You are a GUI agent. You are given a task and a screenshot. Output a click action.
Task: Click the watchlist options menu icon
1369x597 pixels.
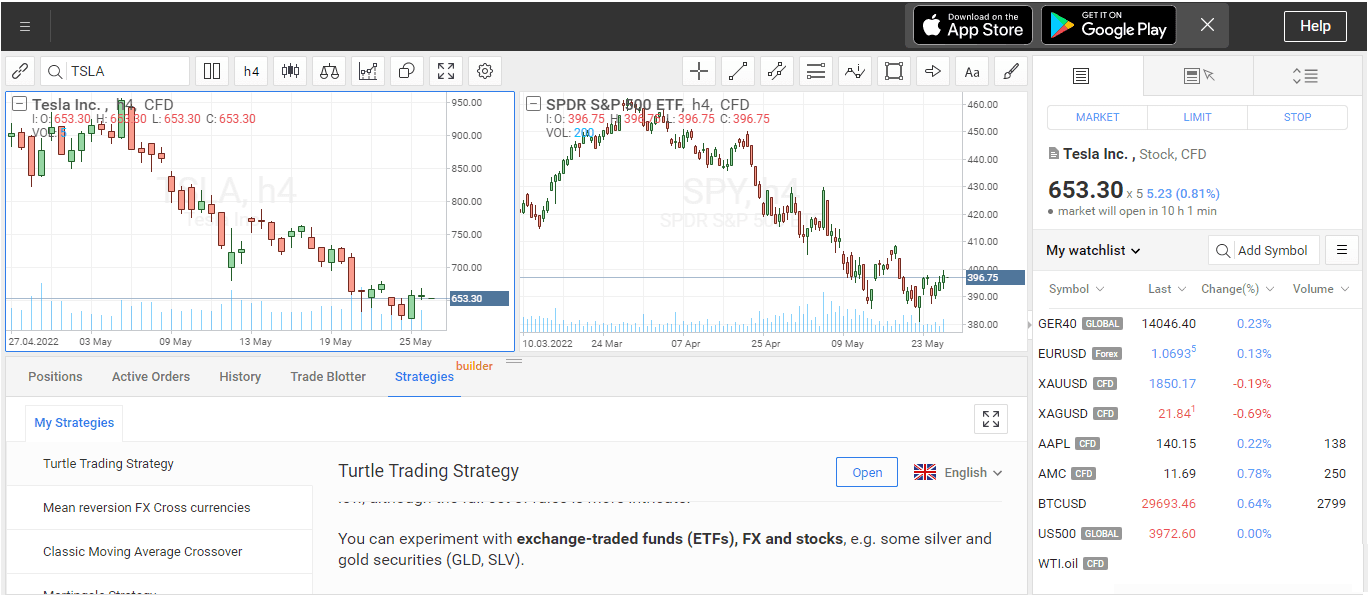point(1342,250)
